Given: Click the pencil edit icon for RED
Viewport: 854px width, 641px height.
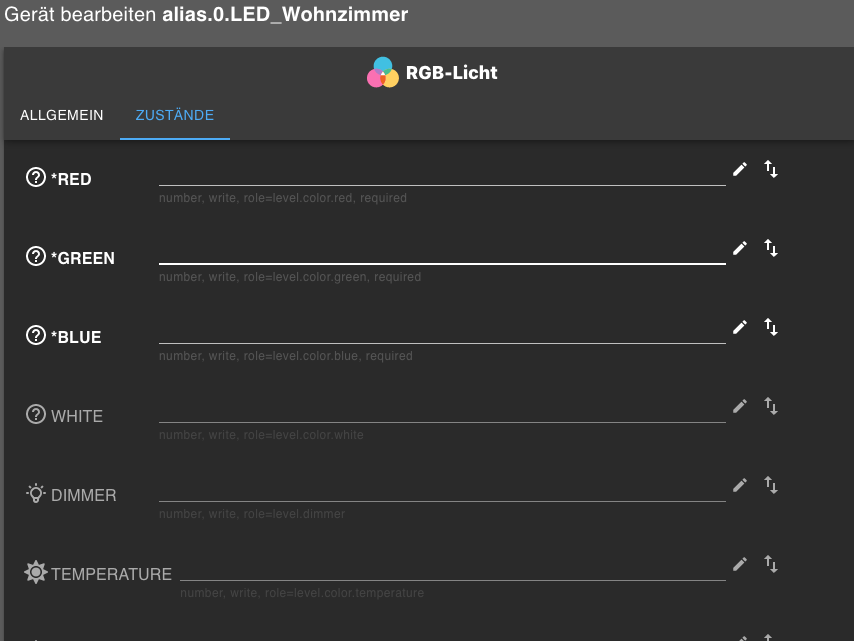Looking at the screenshot, I should click(x=740, y=169).
